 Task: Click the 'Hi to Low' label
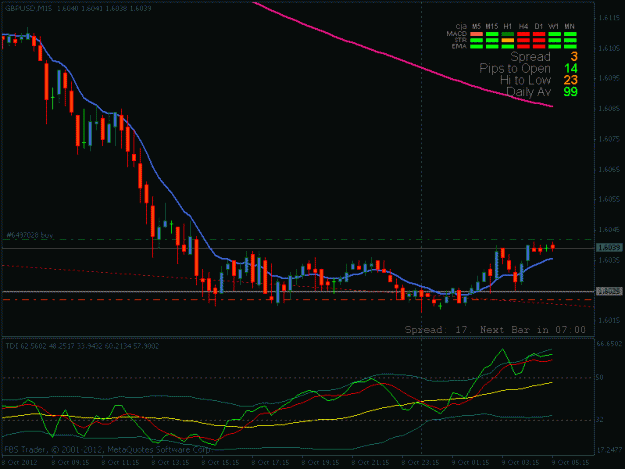coord(526,80)
